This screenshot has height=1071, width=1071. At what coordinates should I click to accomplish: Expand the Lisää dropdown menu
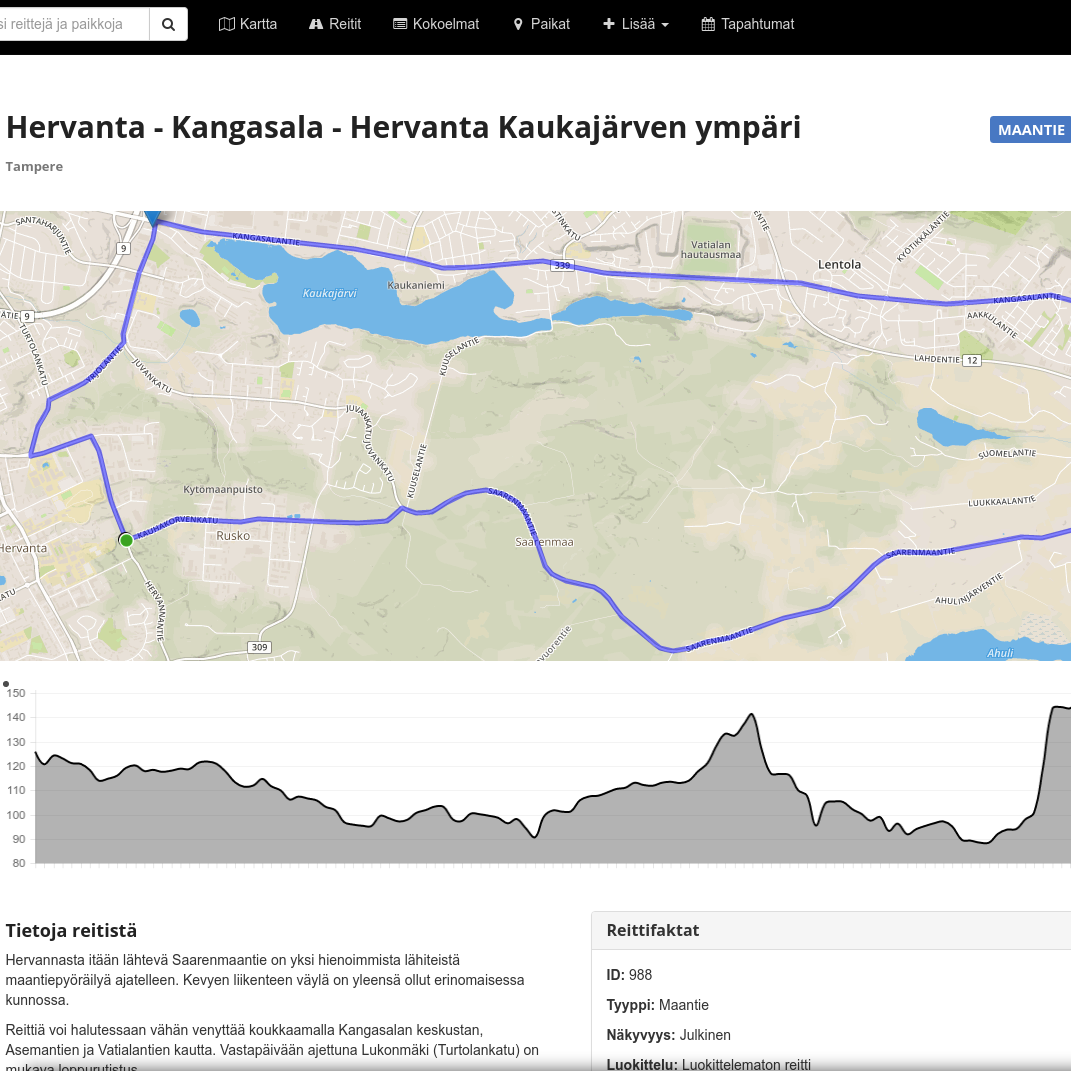pos(636,24)
